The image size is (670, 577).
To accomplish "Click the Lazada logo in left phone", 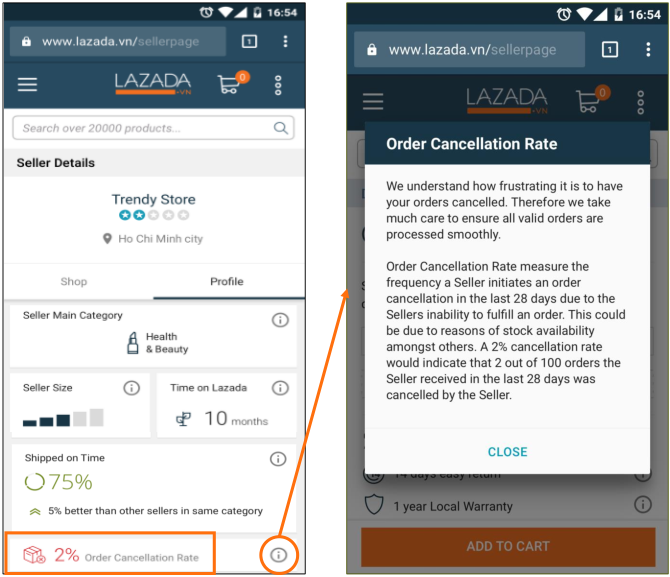I will 153,83.
